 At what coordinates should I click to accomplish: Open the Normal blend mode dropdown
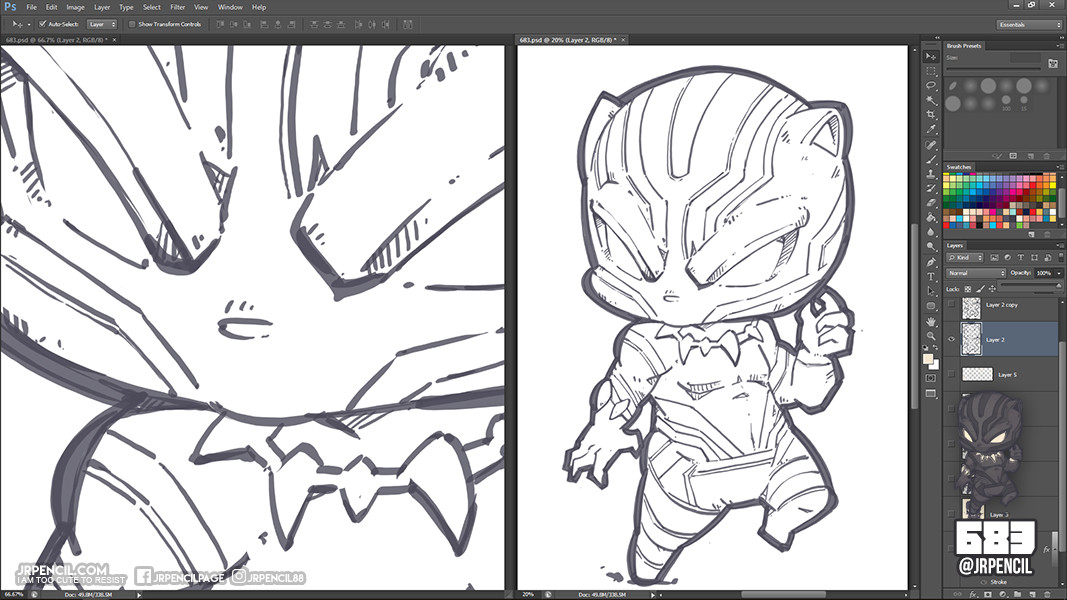pos(976,273)
